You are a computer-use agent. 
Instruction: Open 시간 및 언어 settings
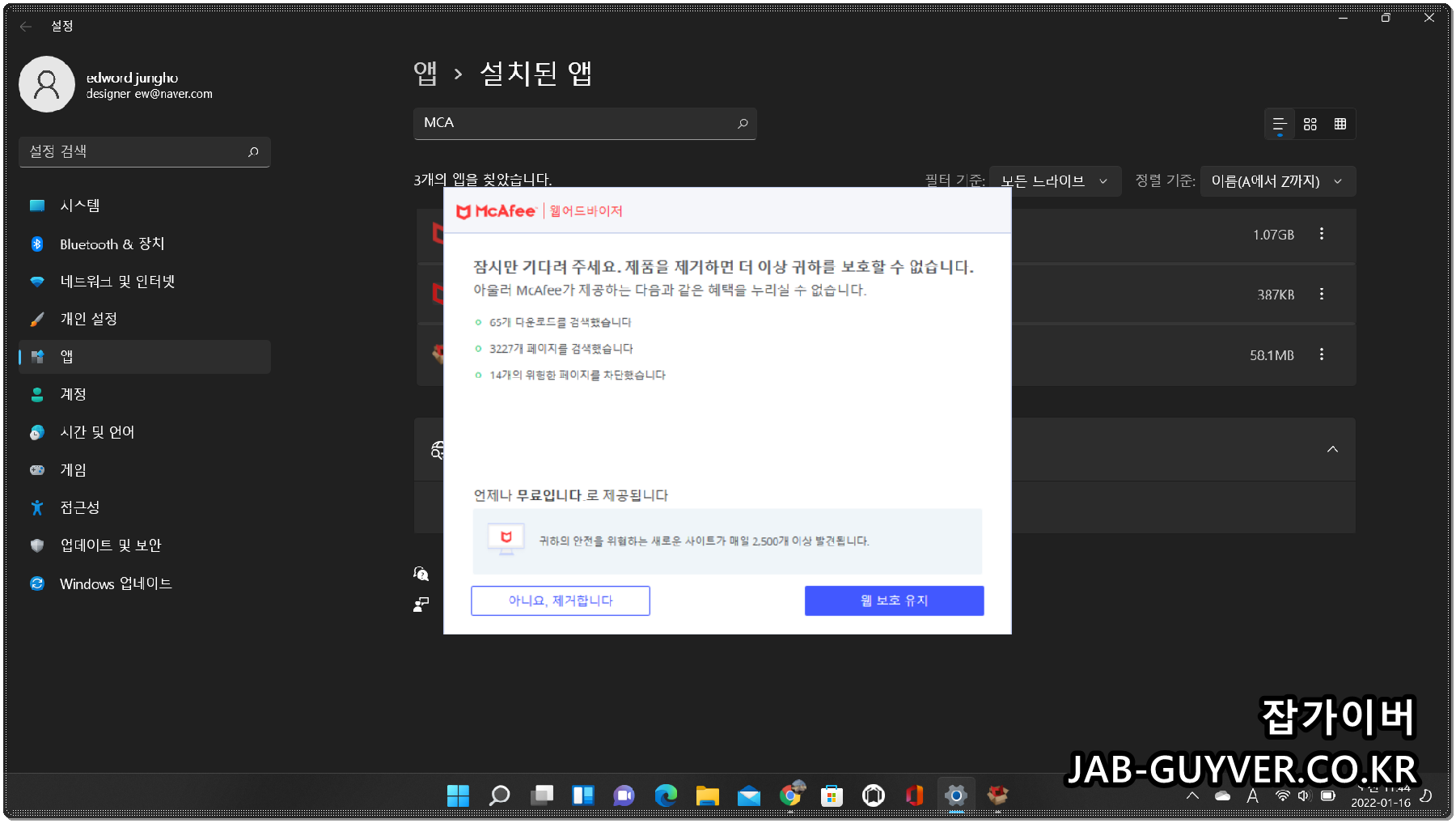click(x=145, y=432)
